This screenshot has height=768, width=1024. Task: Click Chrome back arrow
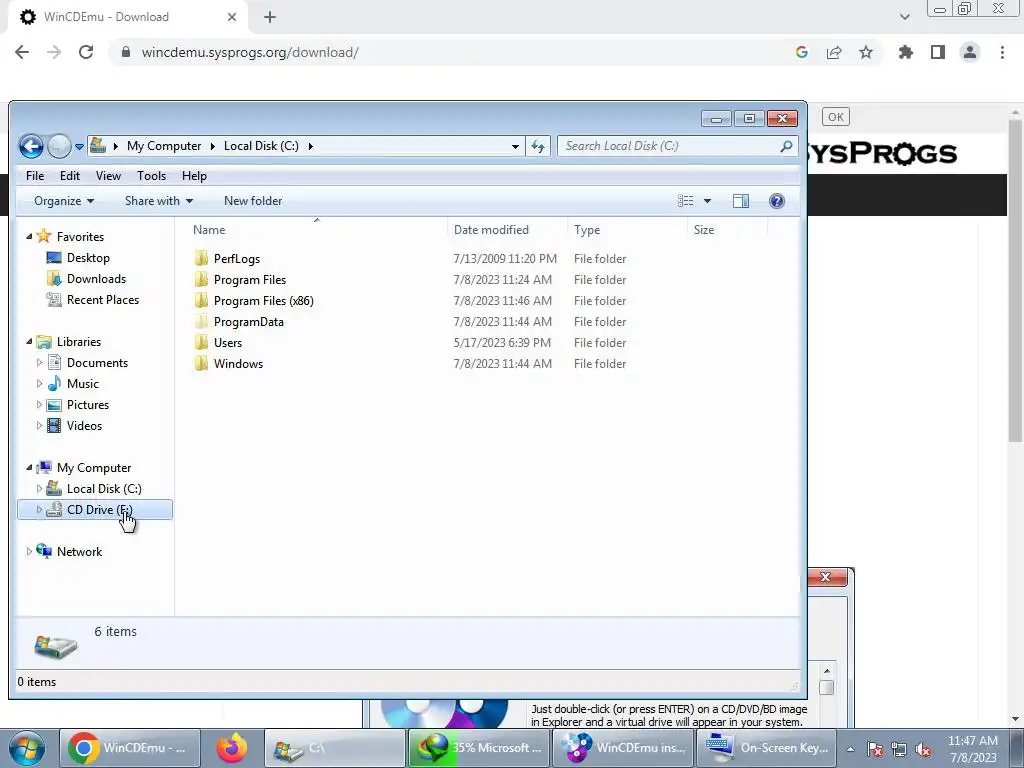tap(22, 52)
